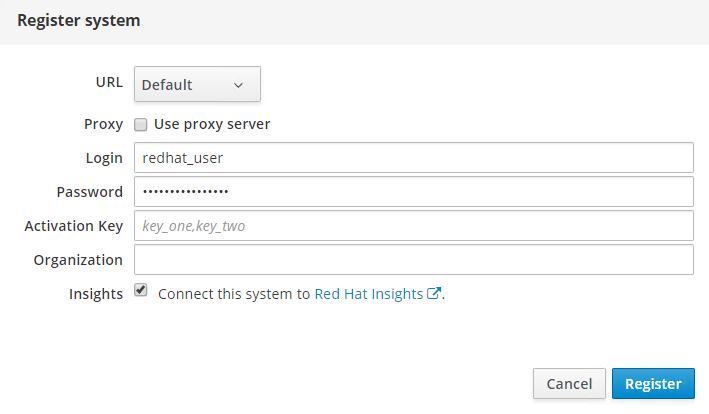Uncheck the Insights connection checkbox

point(141,291)
